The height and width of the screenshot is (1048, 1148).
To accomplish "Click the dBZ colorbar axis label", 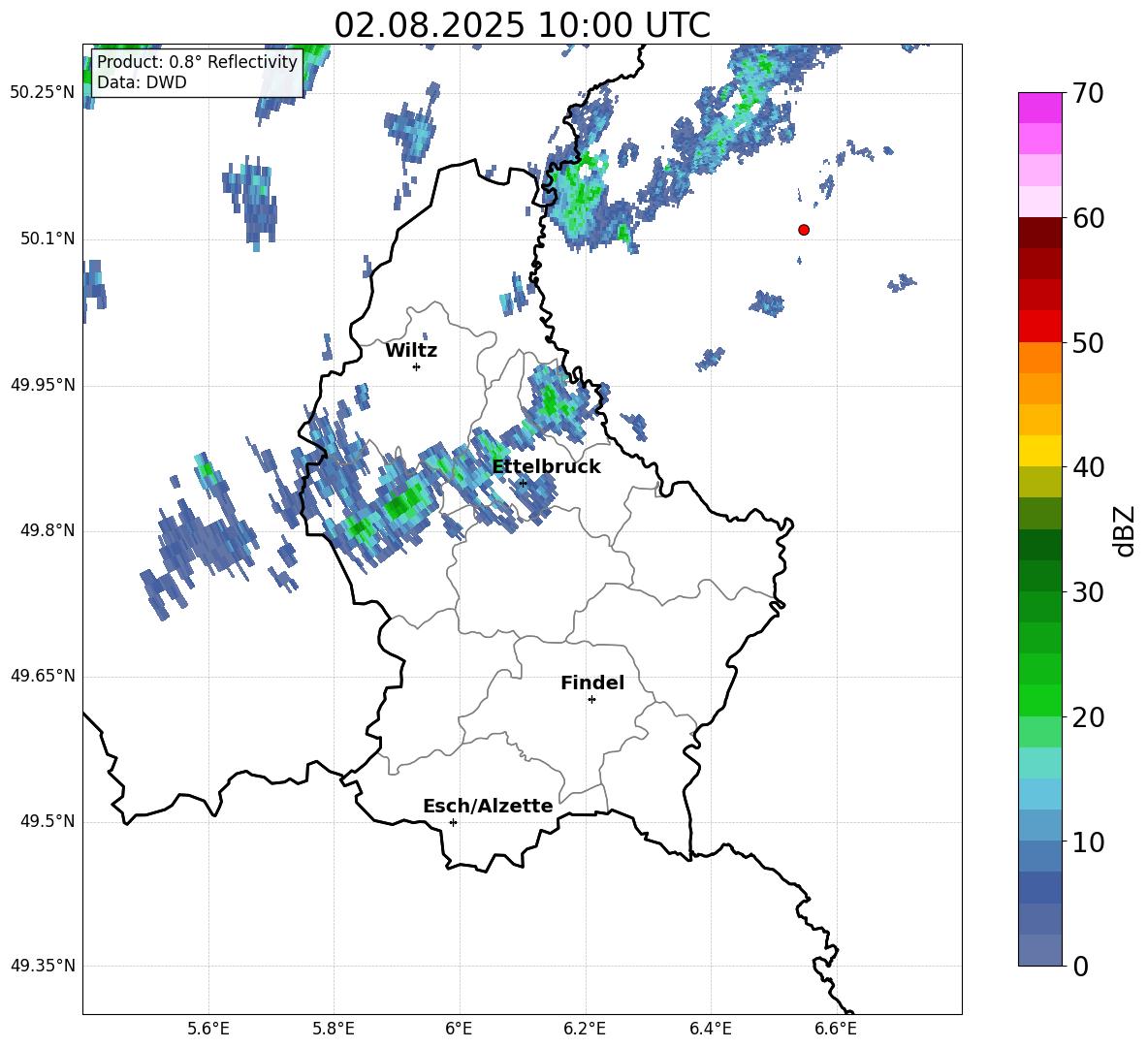I will point(1124,530).
